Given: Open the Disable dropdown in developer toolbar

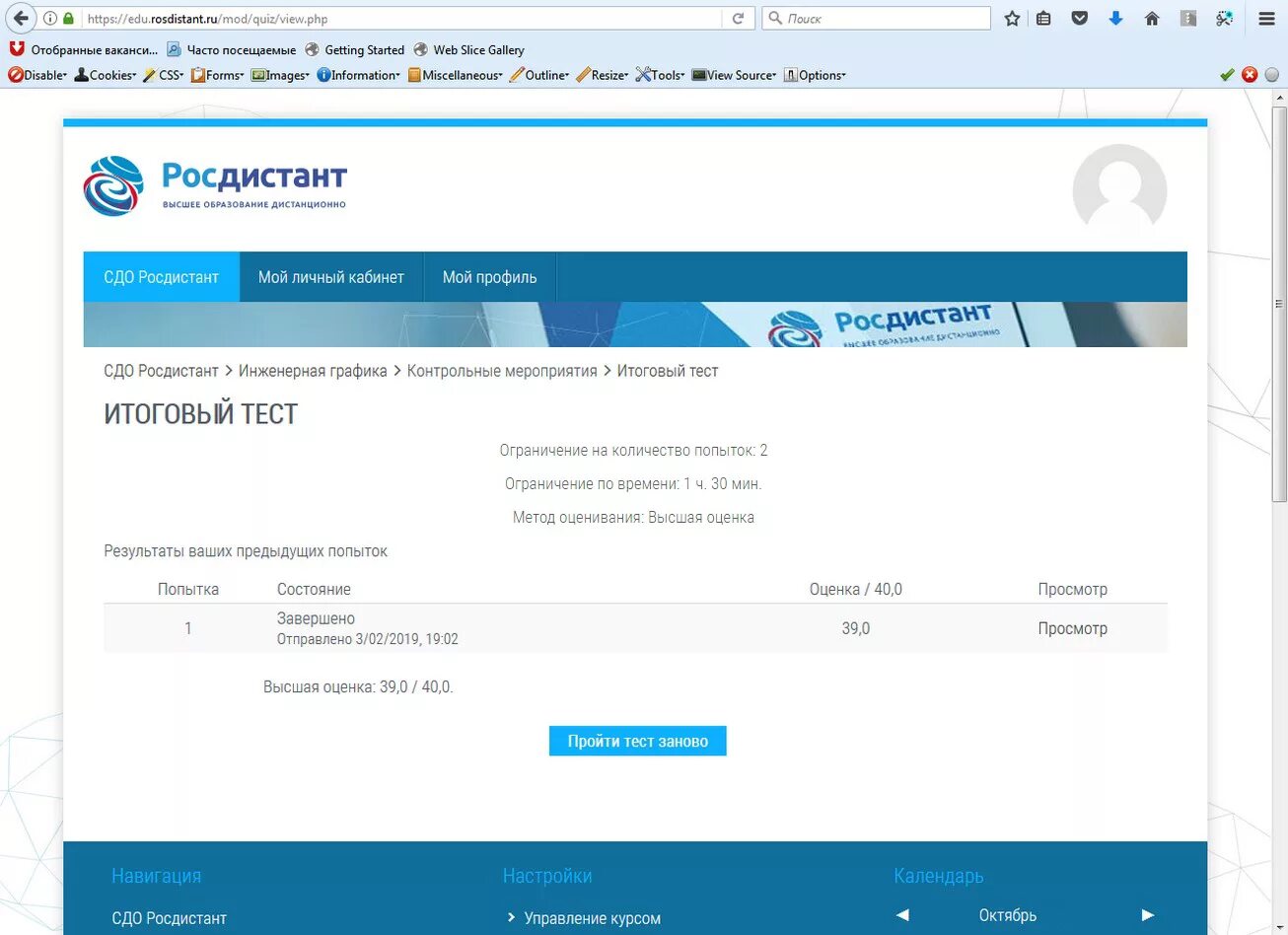Looking at the screenshot, I should coord(37,75).
